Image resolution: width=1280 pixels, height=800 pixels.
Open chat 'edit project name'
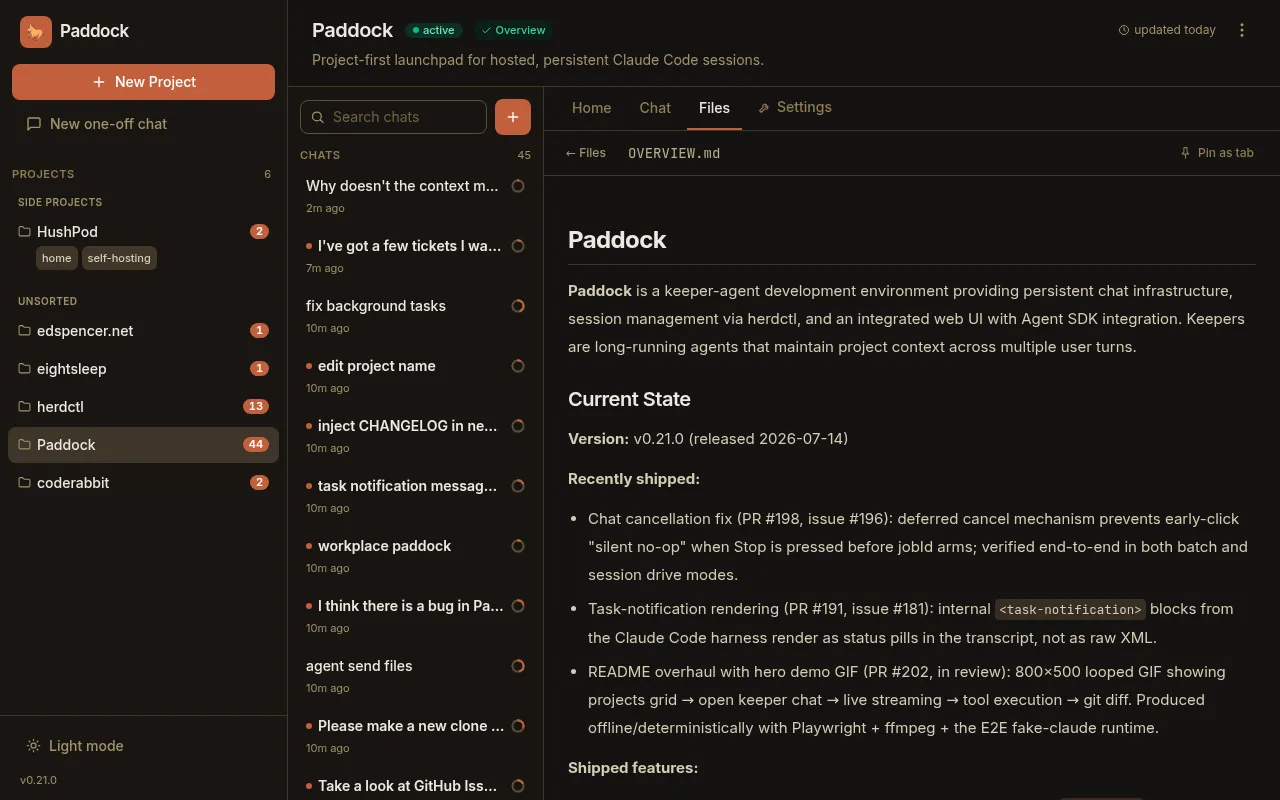point(415,376)
